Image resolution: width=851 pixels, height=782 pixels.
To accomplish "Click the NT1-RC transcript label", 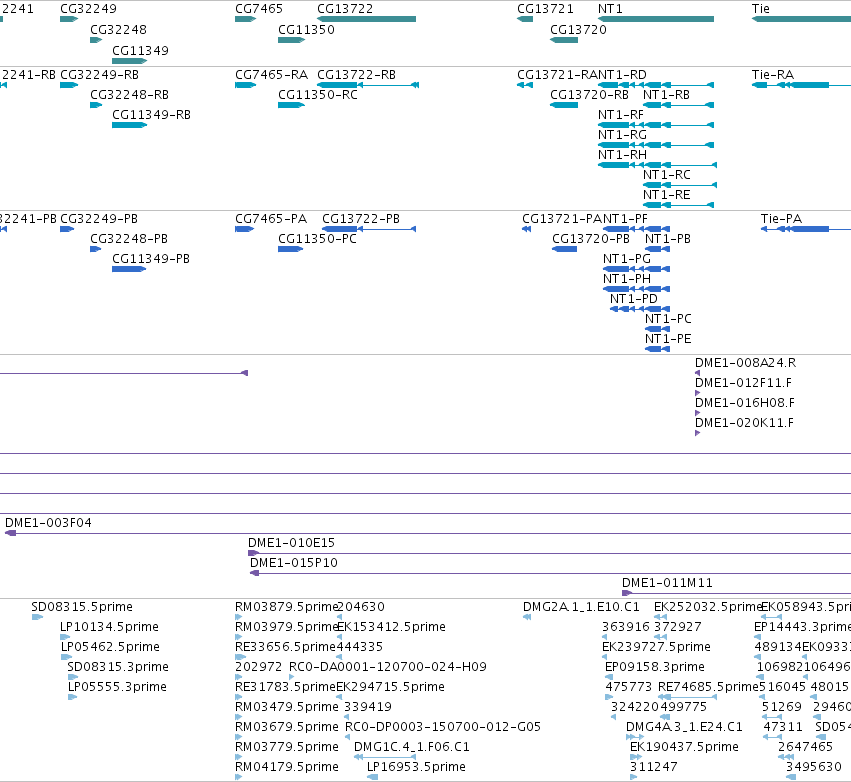I will 666,175.
